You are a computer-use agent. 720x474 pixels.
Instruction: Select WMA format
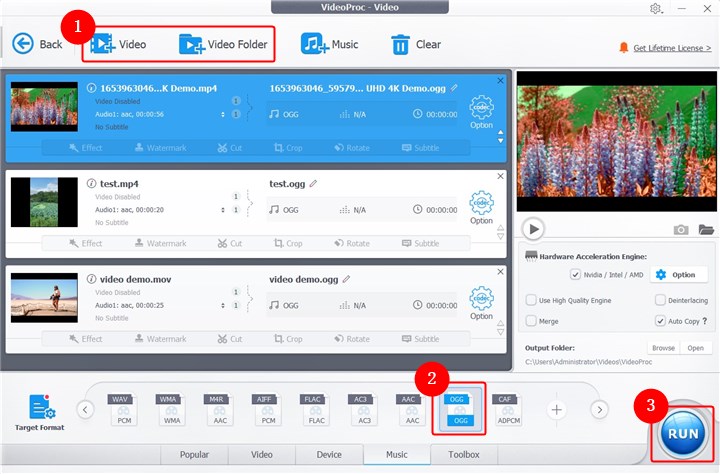tap(172, 409)
